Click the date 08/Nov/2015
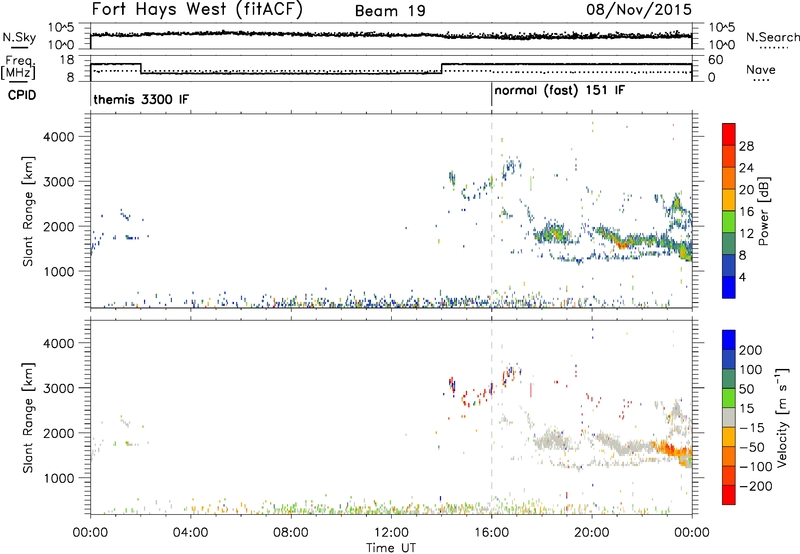The width and height of the screenshot is (800, 554). (x=639, y=10)
